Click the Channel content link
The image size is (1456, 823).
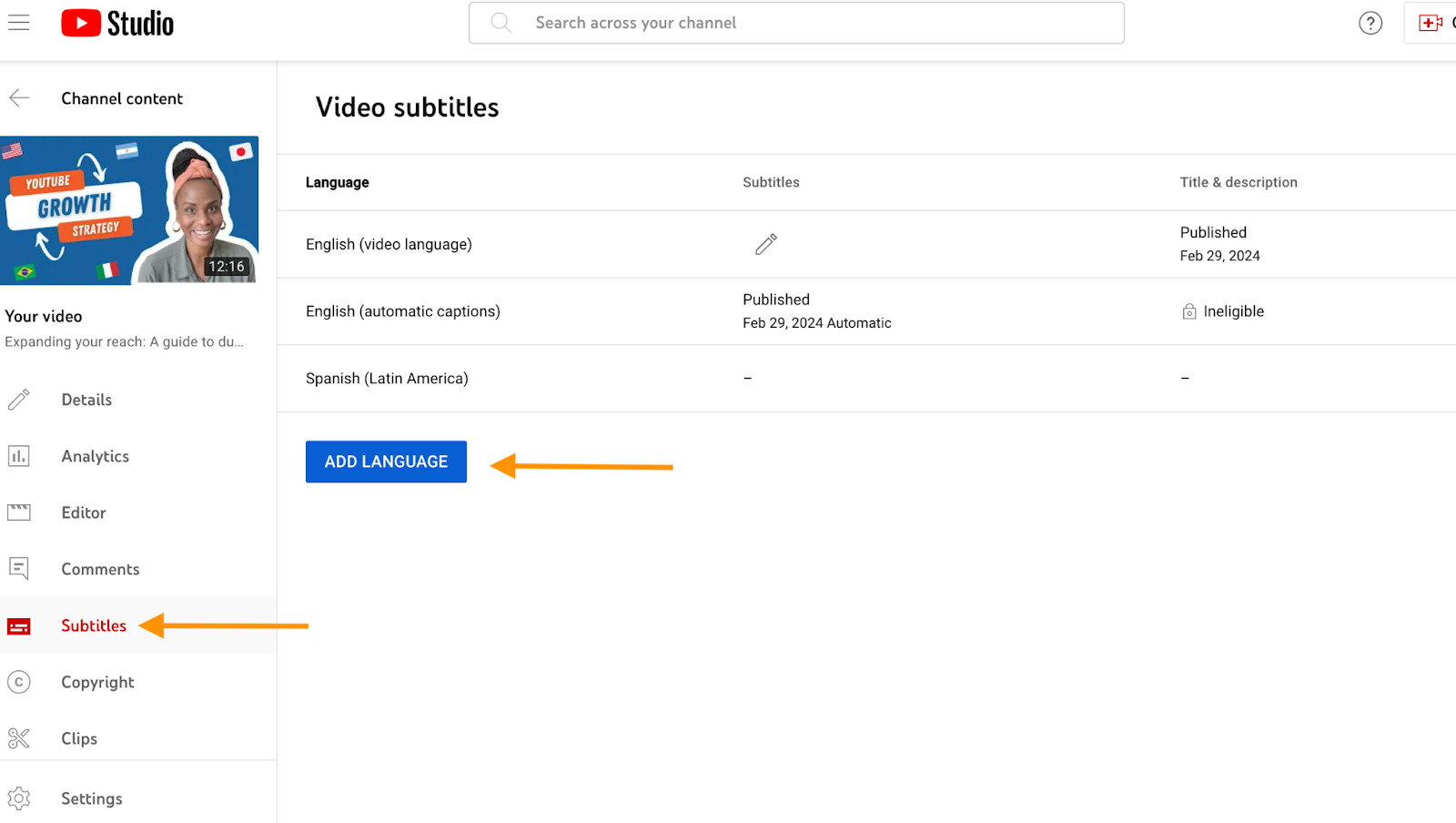point(122,97)
